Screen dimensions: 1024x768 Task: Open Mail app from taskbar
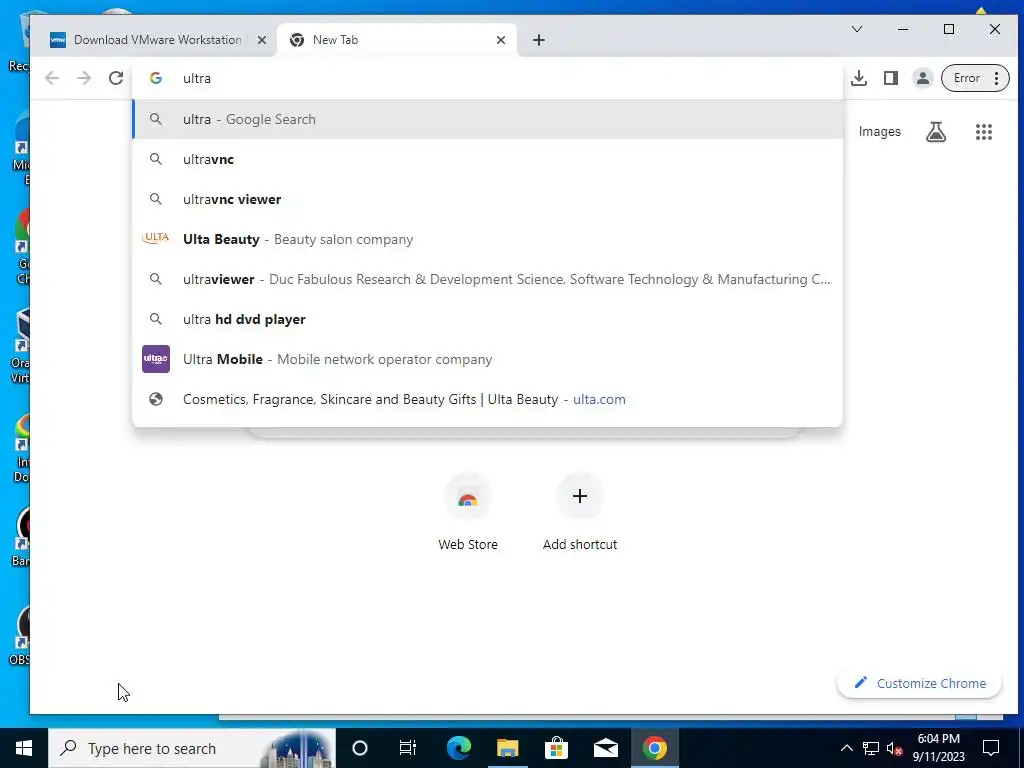pyautogui.click(x=605, y=748)
